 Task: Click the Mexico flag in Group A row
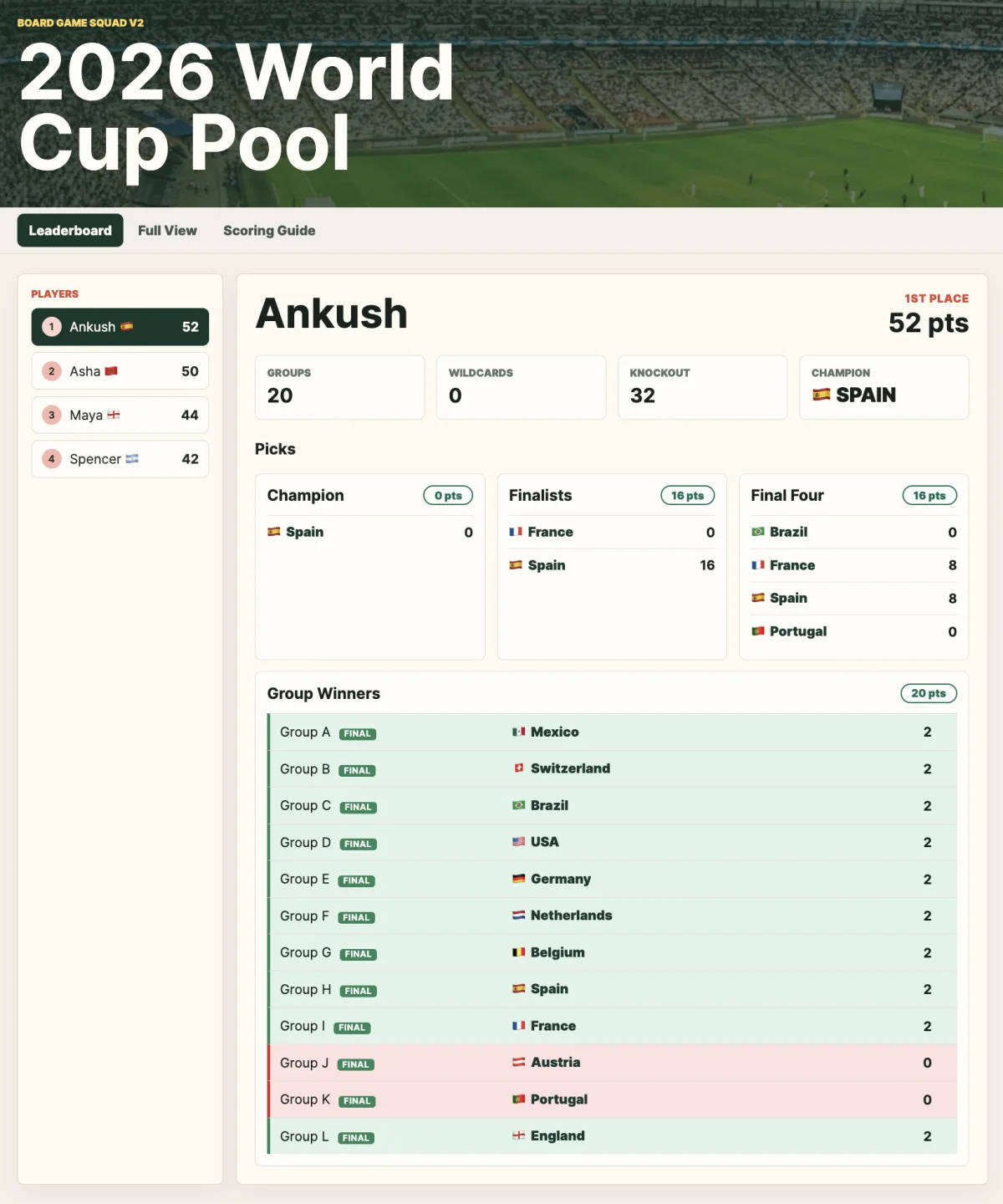(519, 732)
